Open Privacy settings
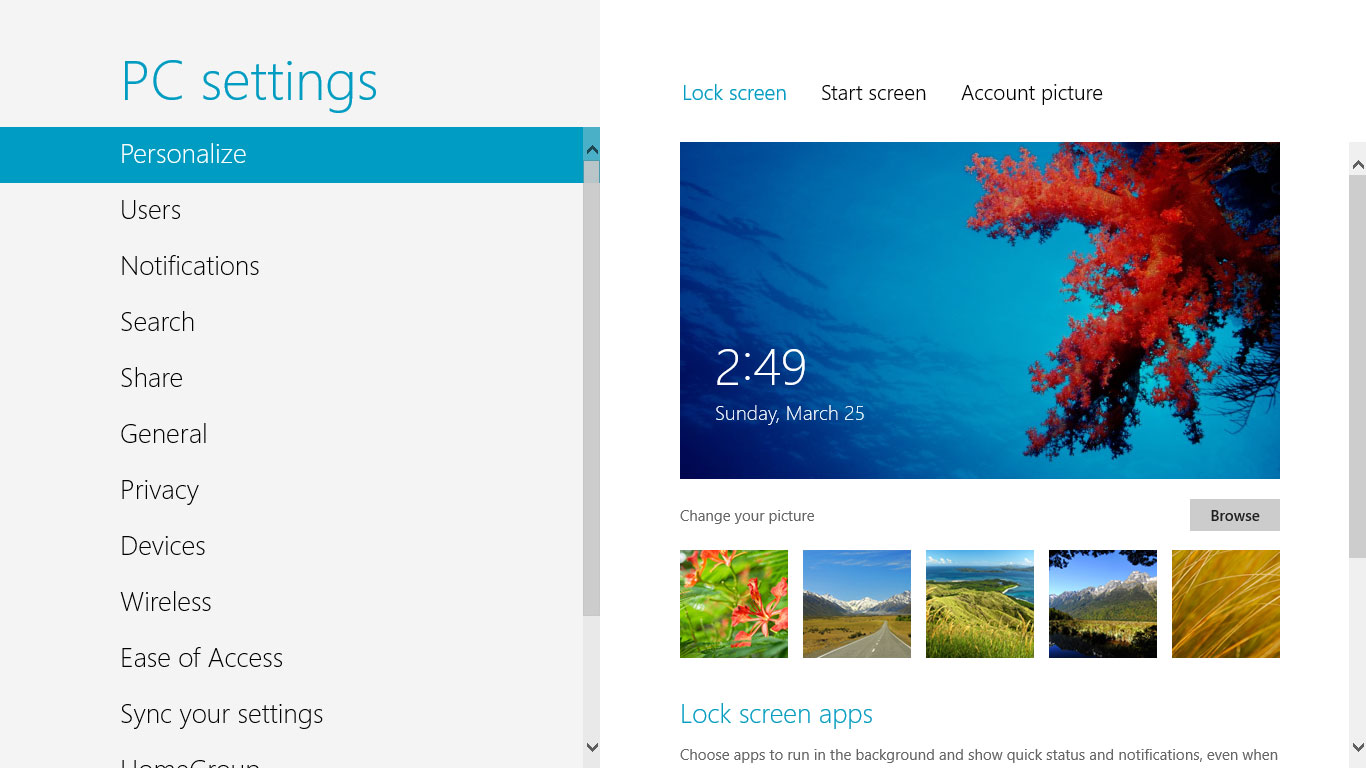 pyautogui.click(x=292, y=490)
